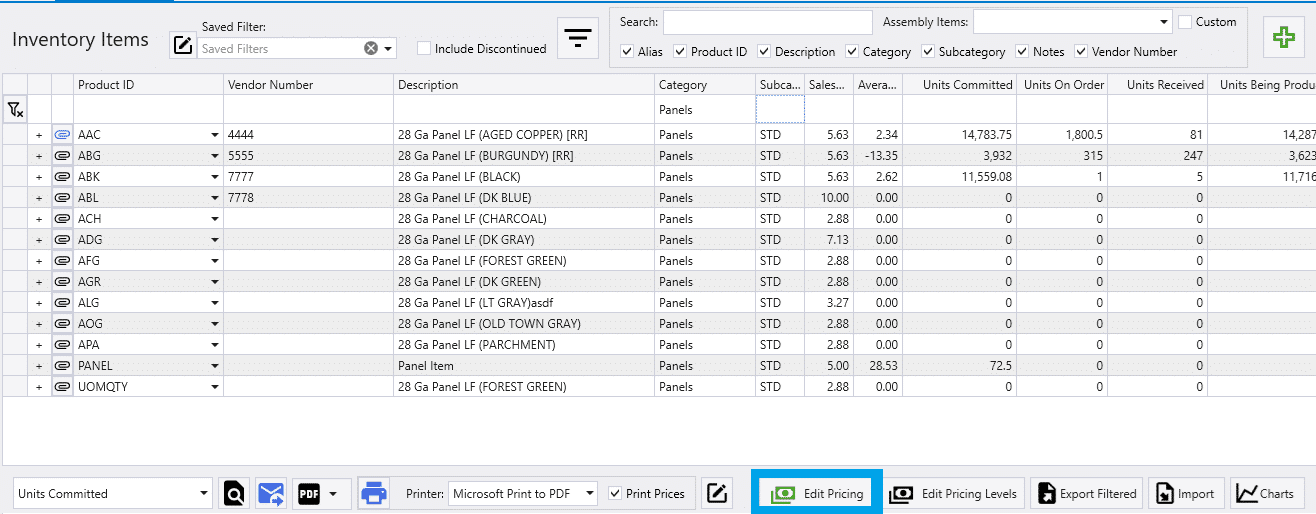Click attachment paperclip icon for PANEL row
This screenshot has height=514, width=1316.
point(62,366)
